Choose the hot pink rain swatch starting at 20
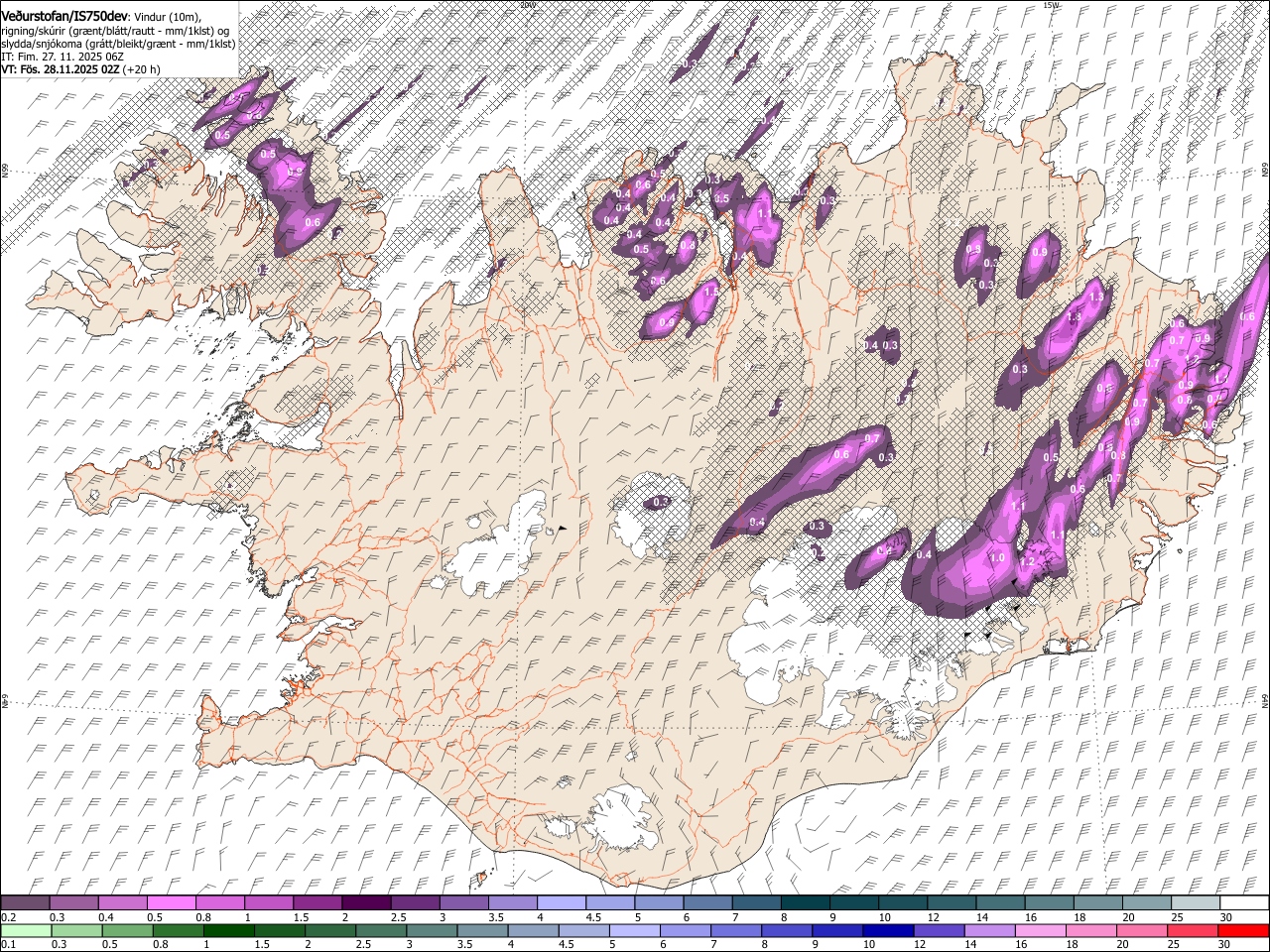Image resolution: width=1270 pixels, height=952 pixels. (x=1142, y=930)
